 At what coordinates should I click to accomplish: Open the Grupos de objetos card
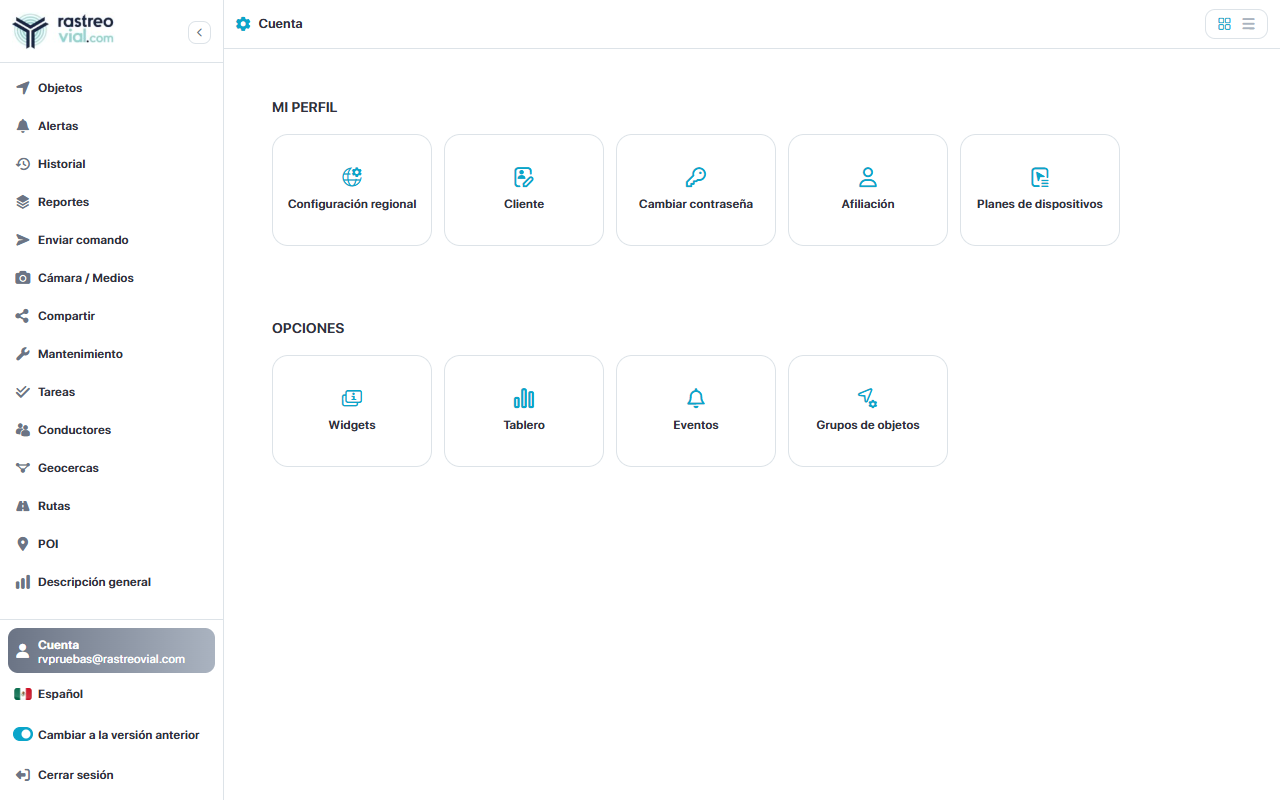click(868, 411)
